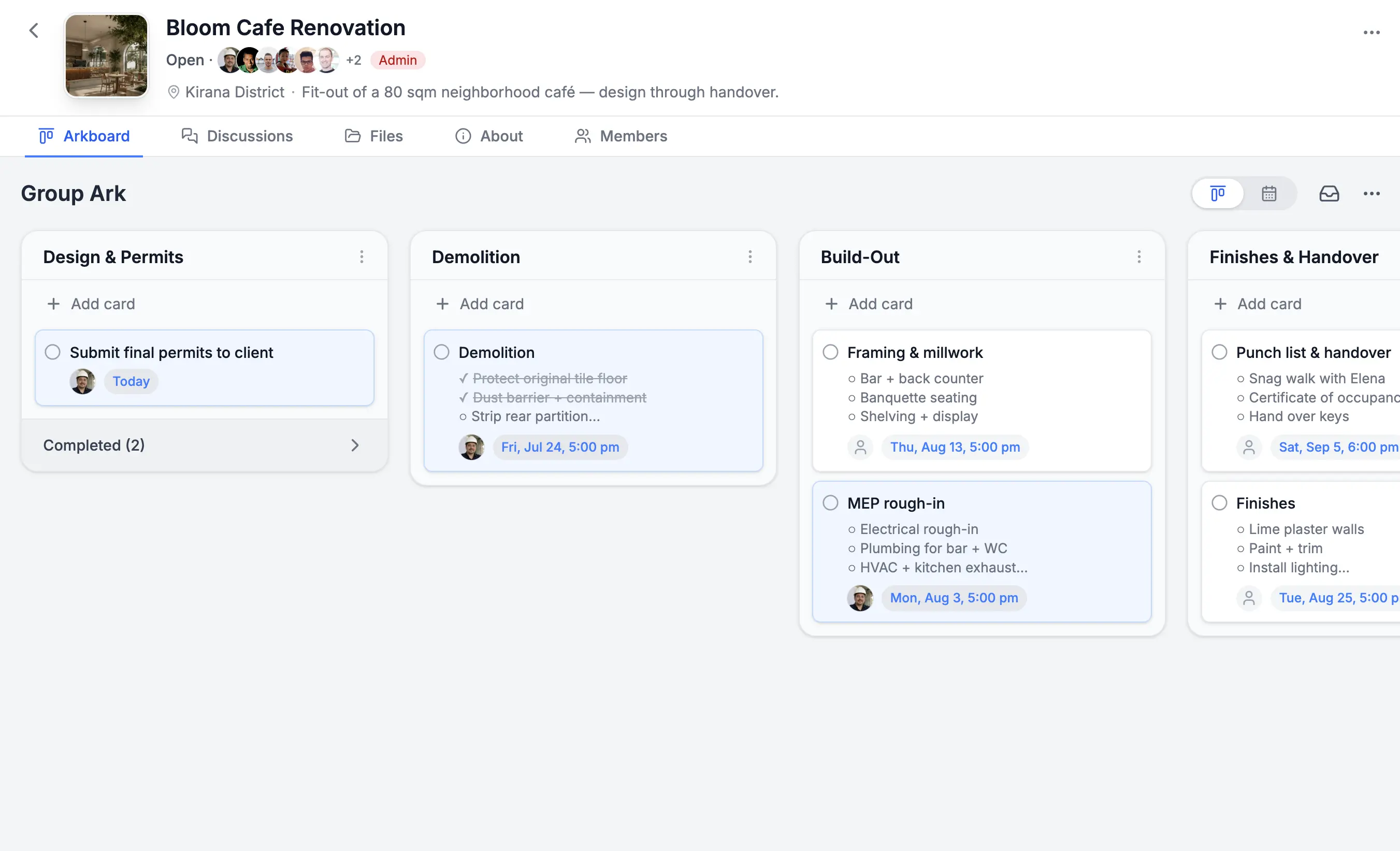Expand the Completed (2) section

[x=205, y=445]
